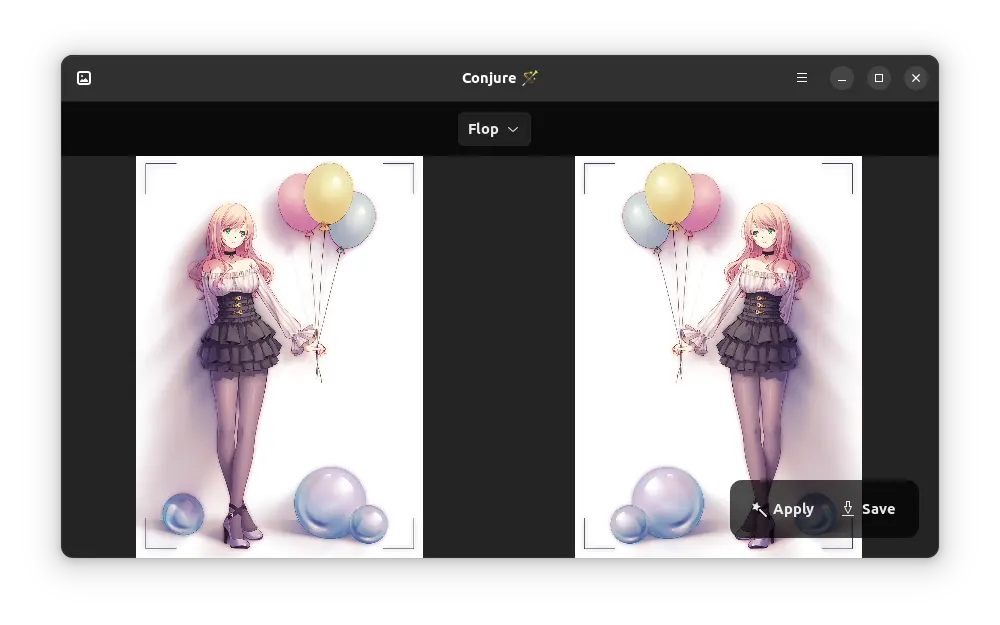
Task: Select the original image preview on left
Action: pyautogui.click(x=279, y=356)
